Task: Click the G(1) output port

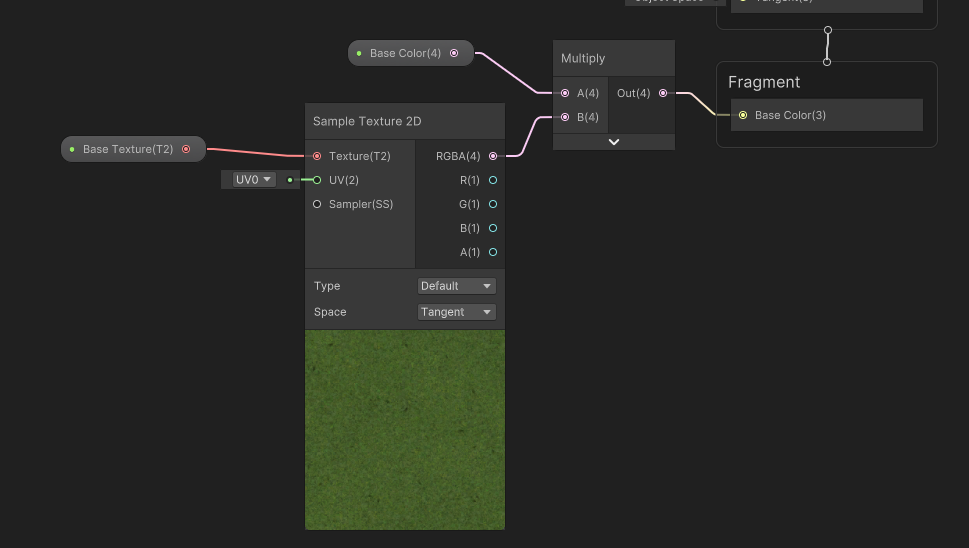Action: [493, 204]
